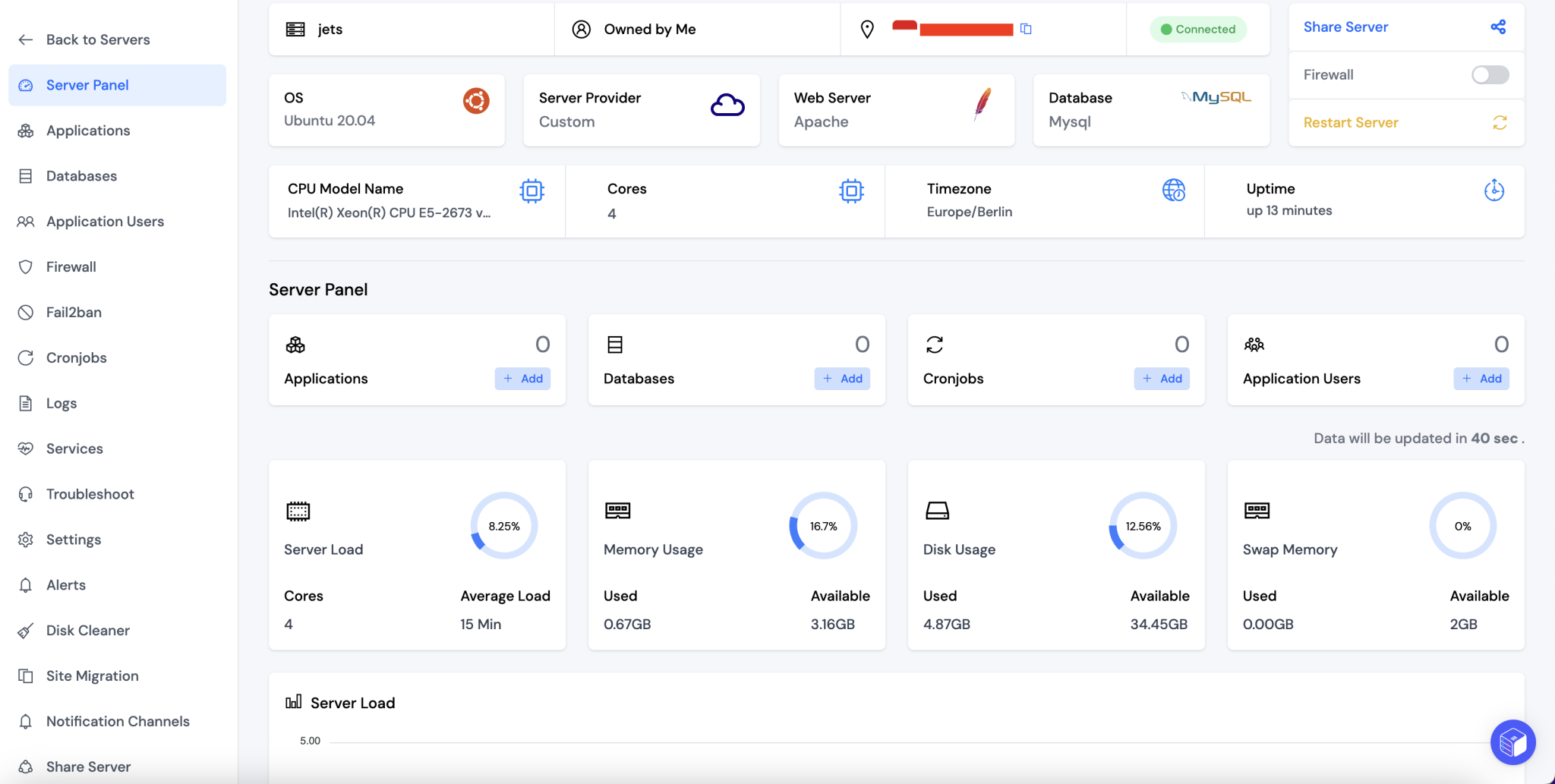Add a new Database
Screen dimensions: 1555x784
pyautogui.click(x=842, y=378)
